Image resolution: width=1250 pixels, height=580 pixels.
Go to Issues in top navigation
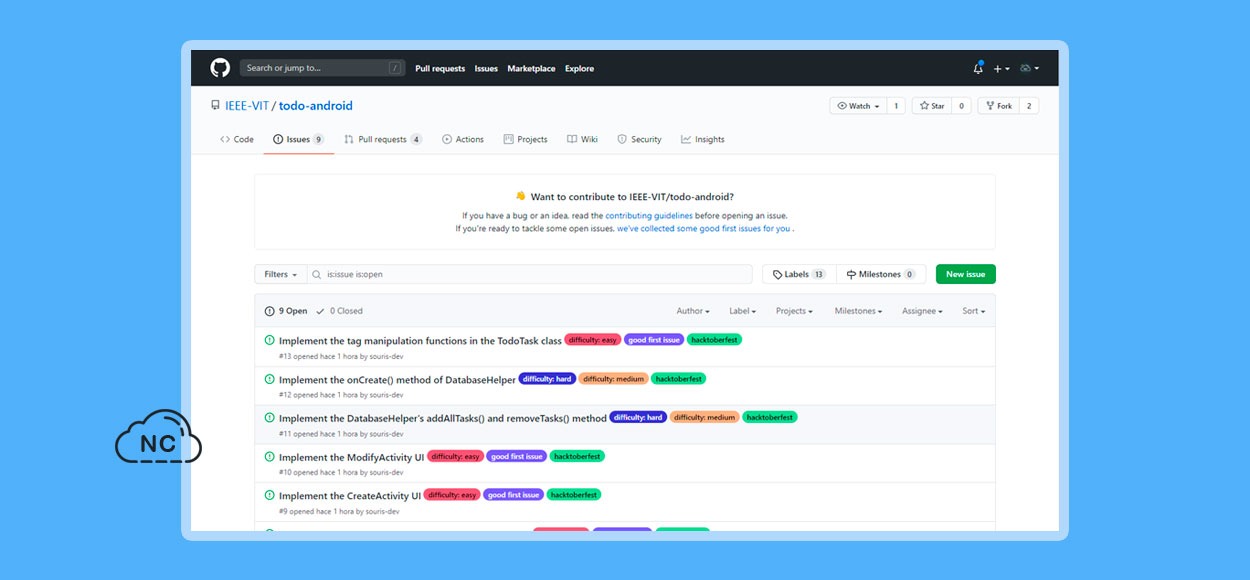click(x=486, y=69)
